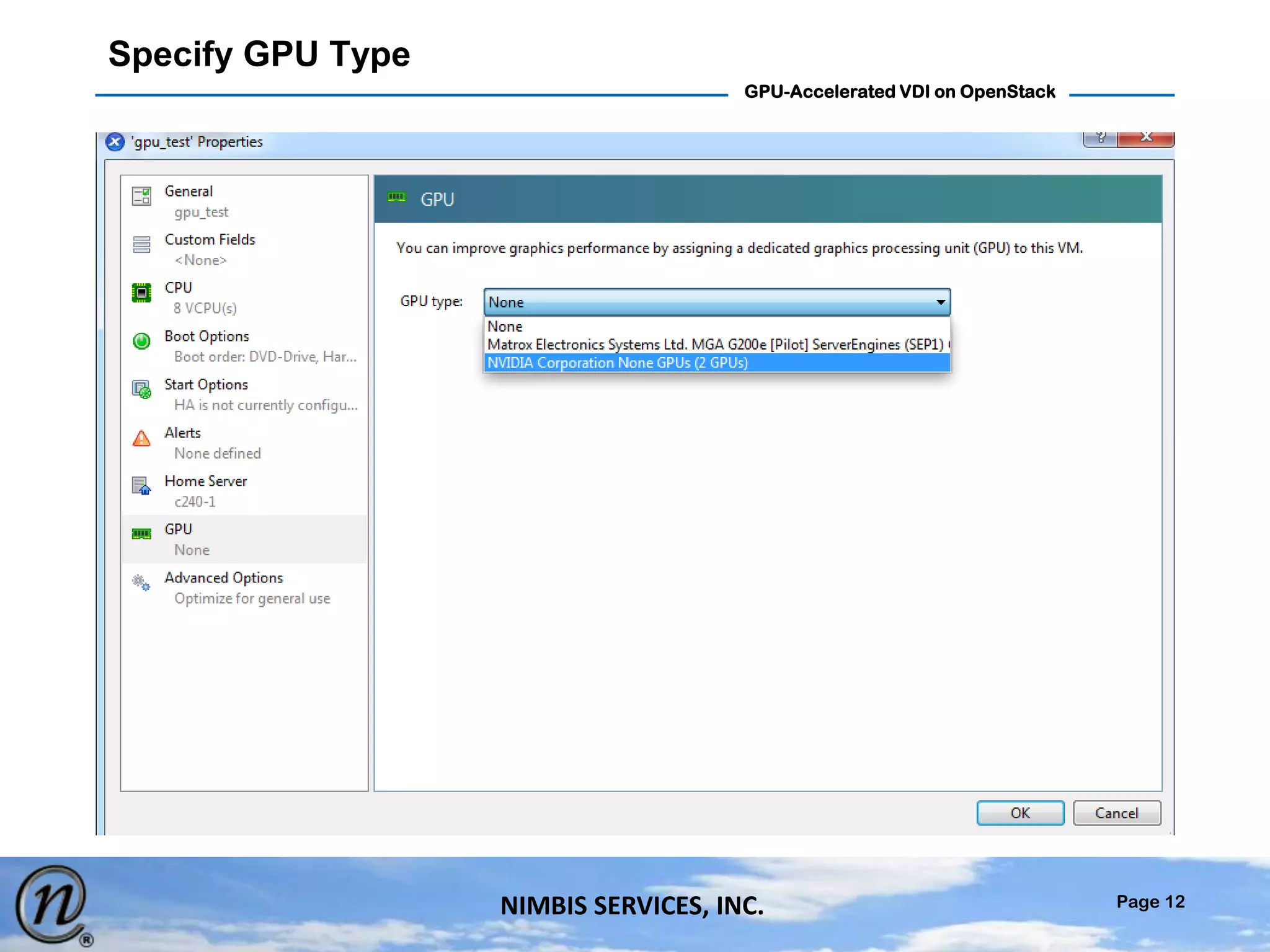Click the GPU card icon in sidebar
This screenshot has height=952, width=1270.
(x=141, y=534)
